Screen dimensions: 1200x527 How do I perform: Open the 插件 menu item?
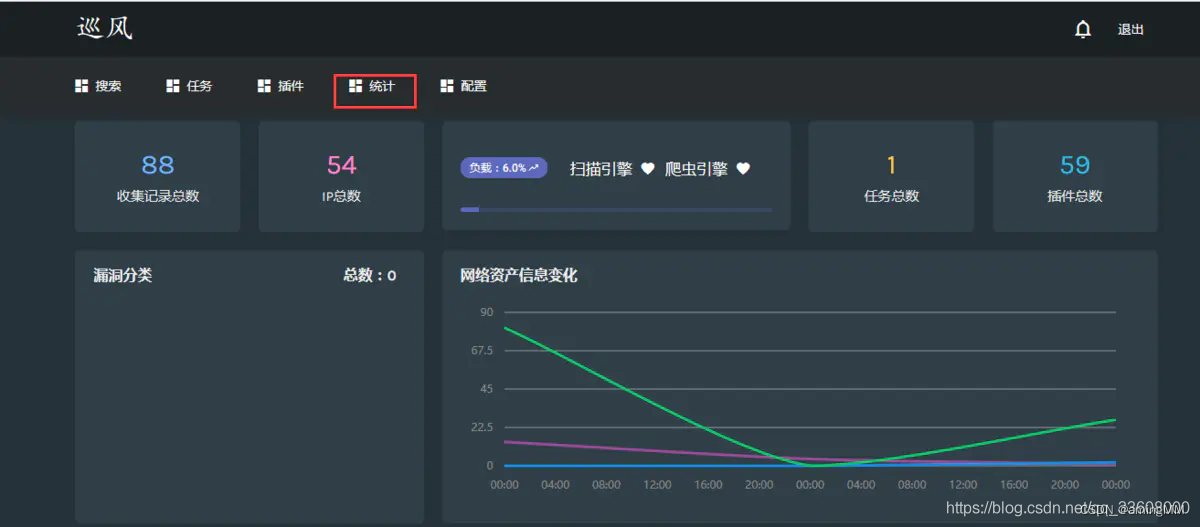click(291, 86)
